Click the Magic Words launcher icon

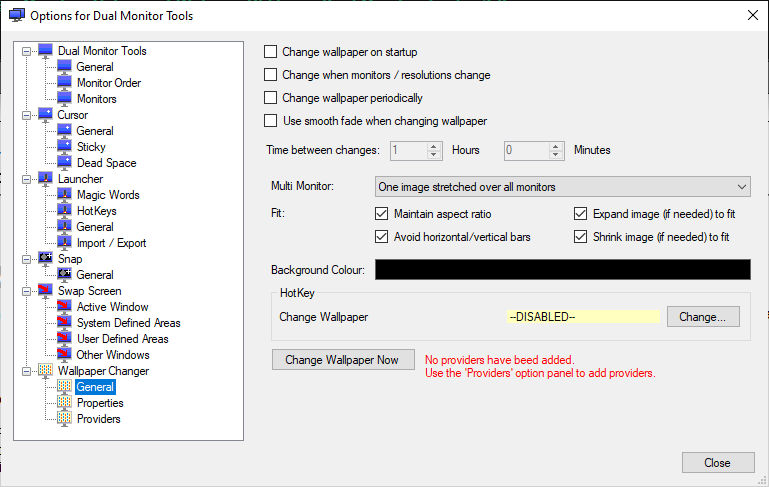[64, 194]
